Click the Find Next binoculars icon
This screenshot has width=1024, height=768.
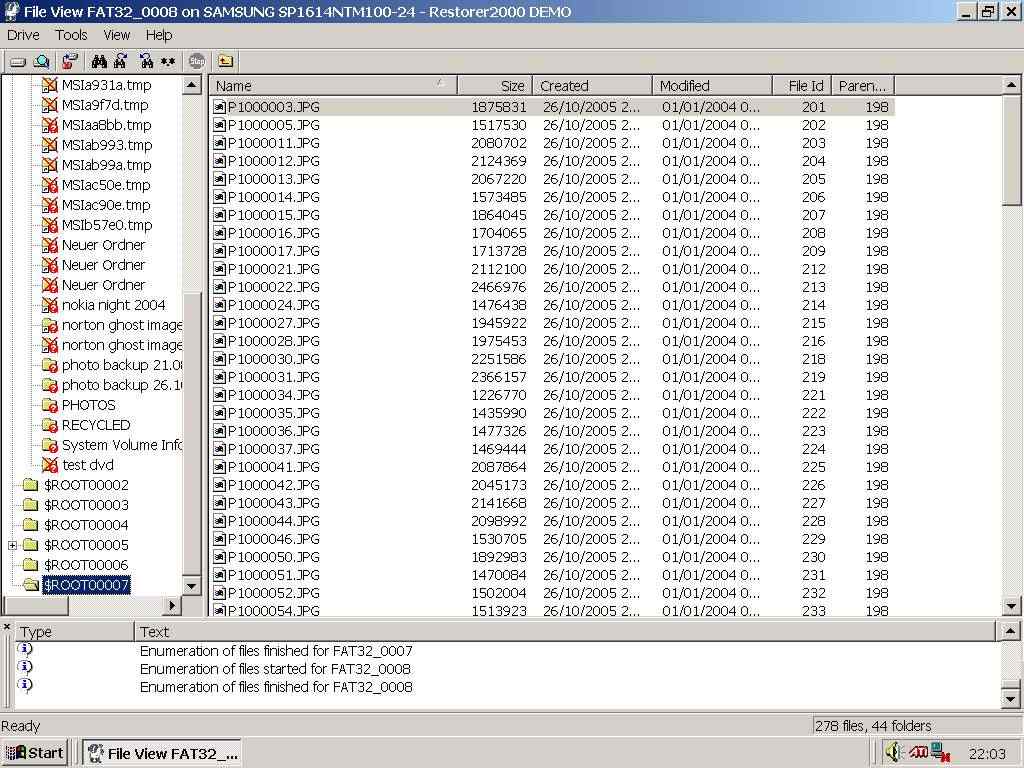pyautogui.click(x=121, y=62)
